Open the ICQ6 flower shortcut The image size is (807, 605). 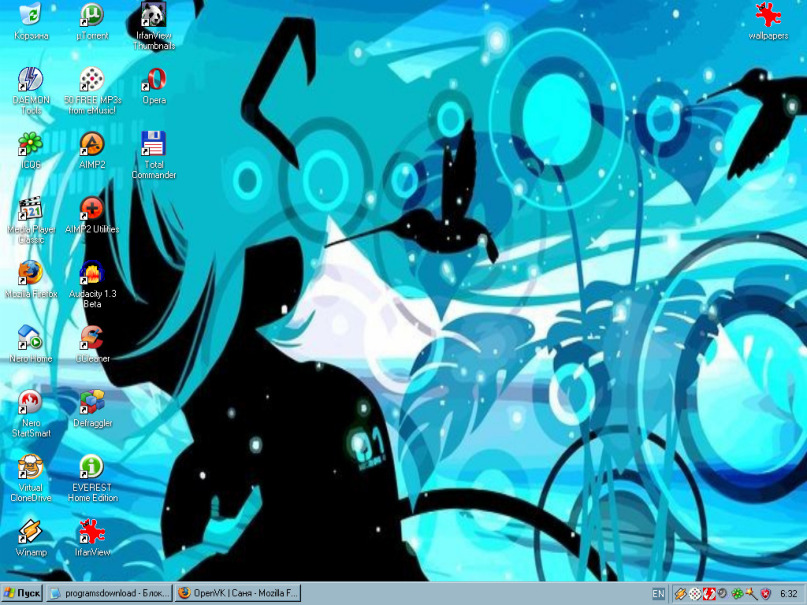pos(31,150)
